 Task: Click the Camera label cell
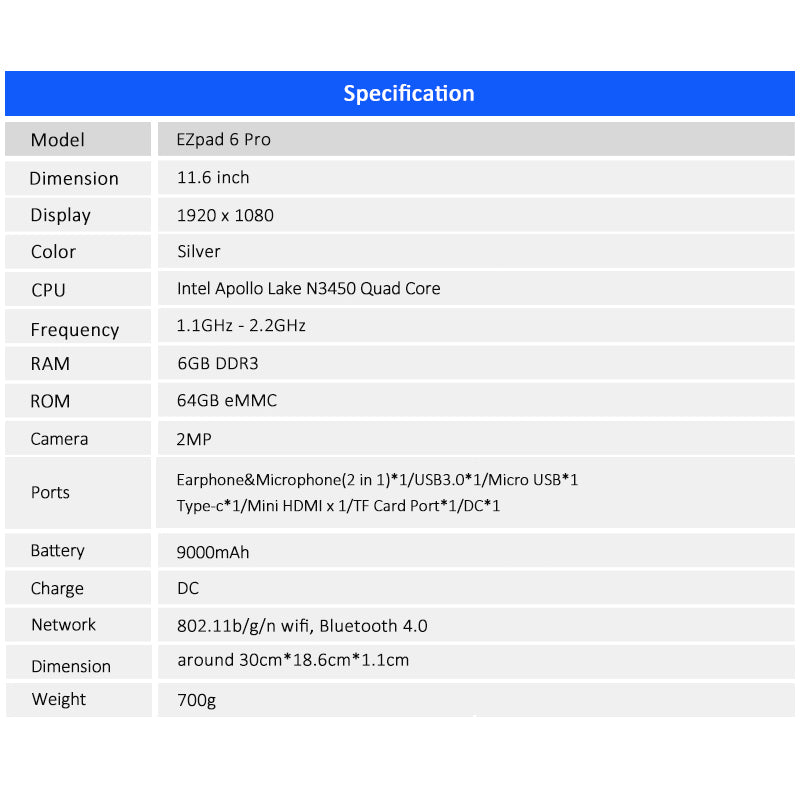point(59,439)
